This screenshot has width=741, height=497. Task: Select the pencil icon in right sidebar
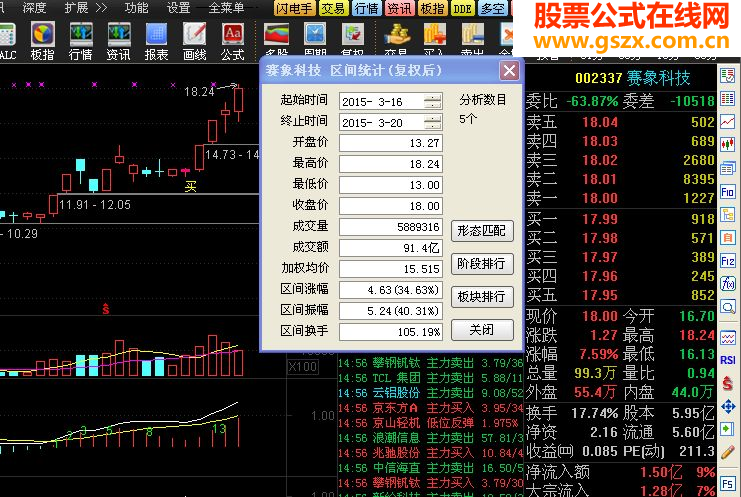click(x=728, y=452)
